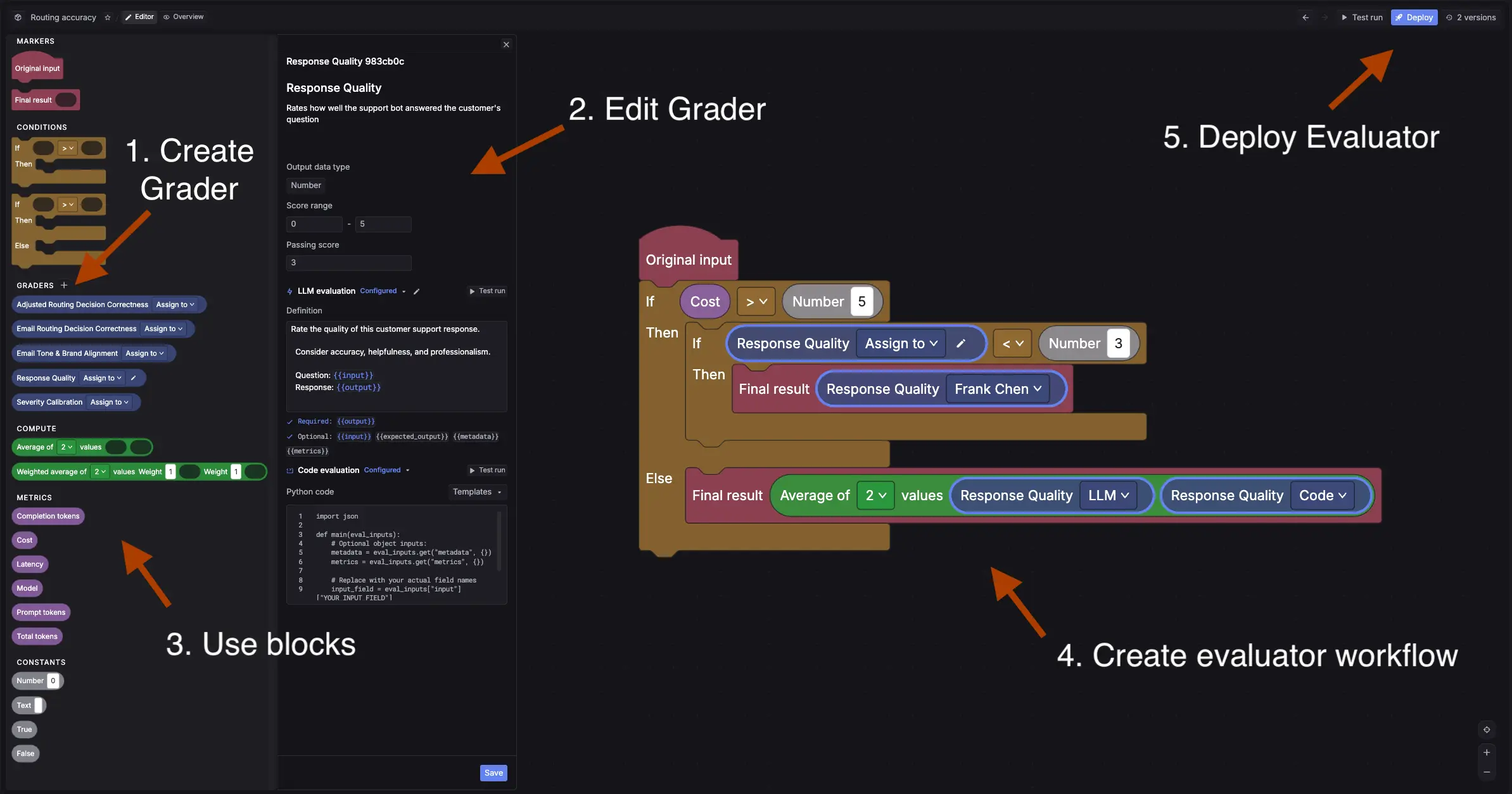
Task: Open the app logo cube icon
Action: (17, 17)
